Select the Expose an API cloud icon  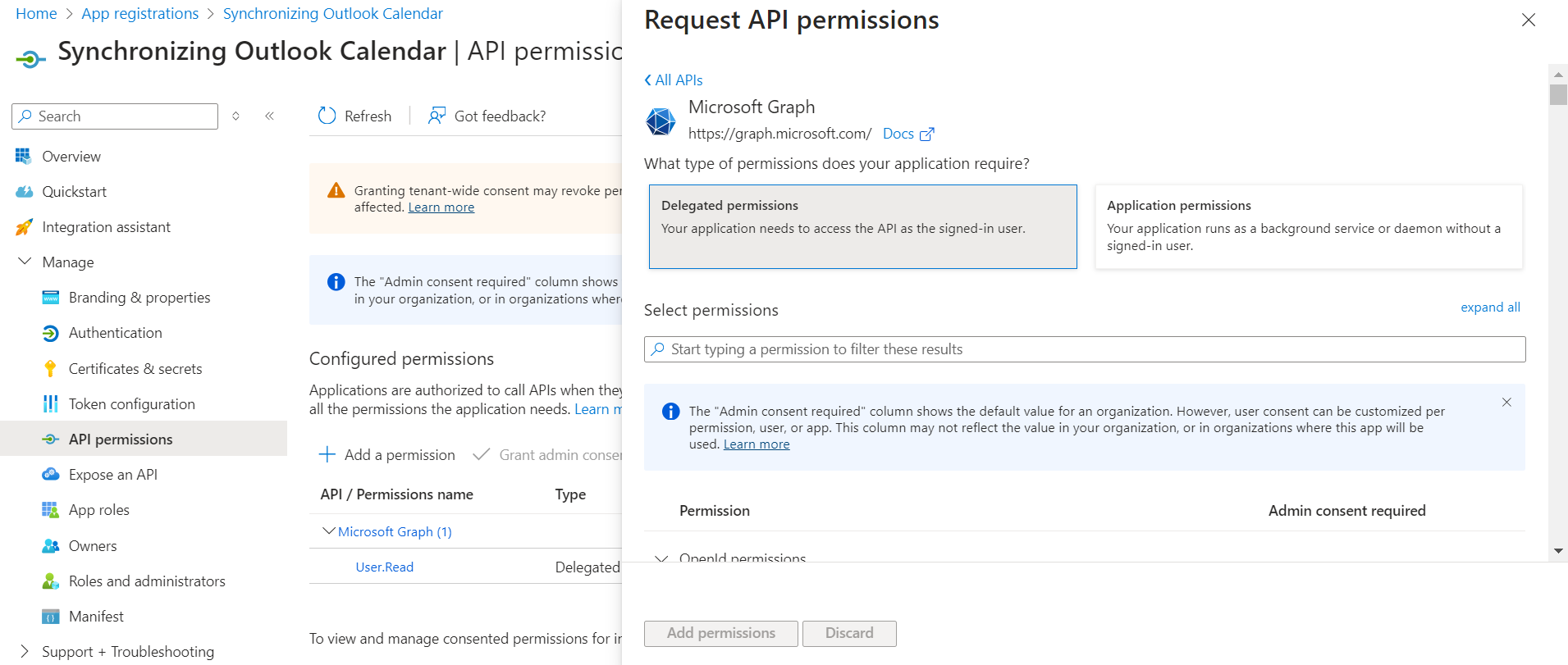(x=50, y=475)
